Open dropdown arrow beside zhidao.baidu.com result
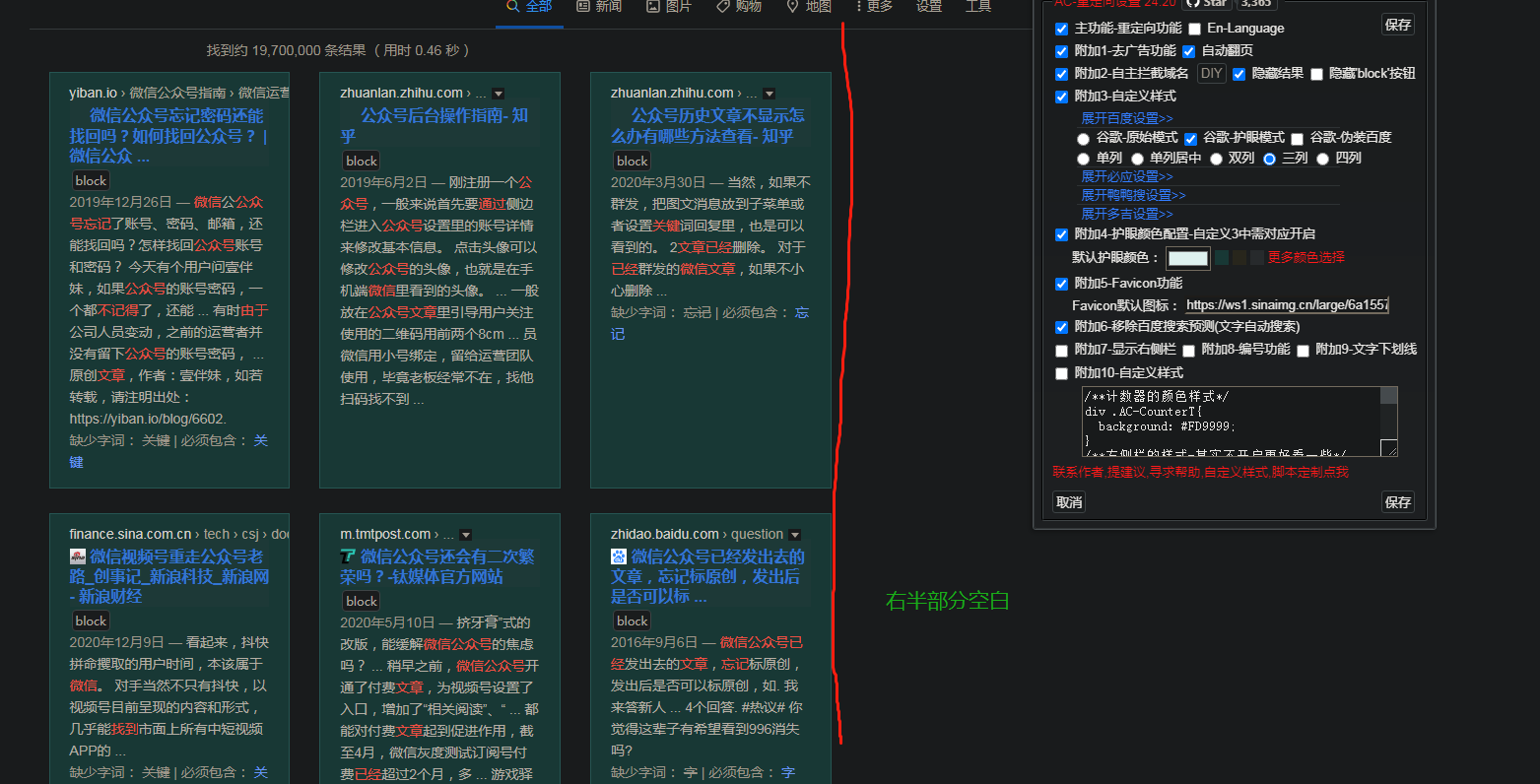Image resolution: width=1540 pixels, height=784 pixels. click(794, 535)
